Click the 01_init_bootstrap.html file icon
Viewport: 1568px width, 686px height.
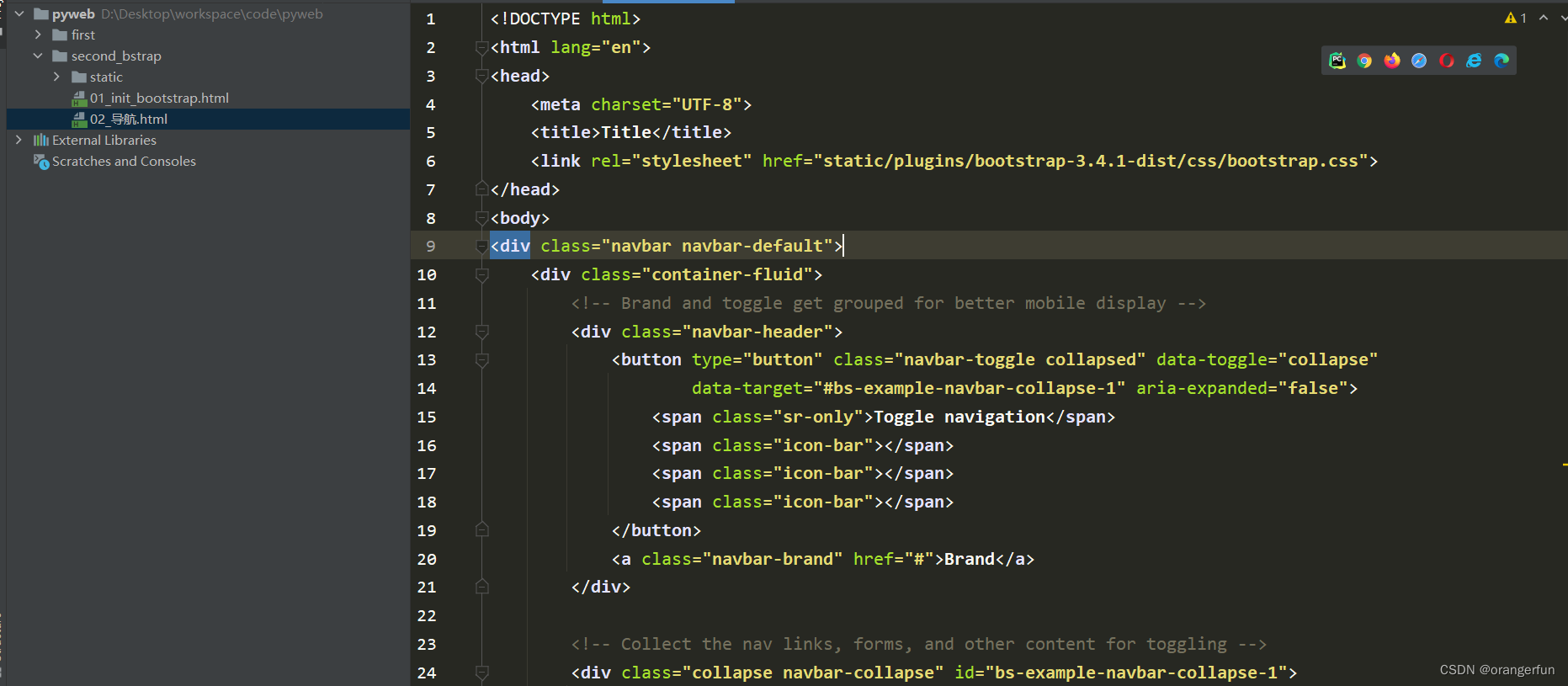(79, 98)
